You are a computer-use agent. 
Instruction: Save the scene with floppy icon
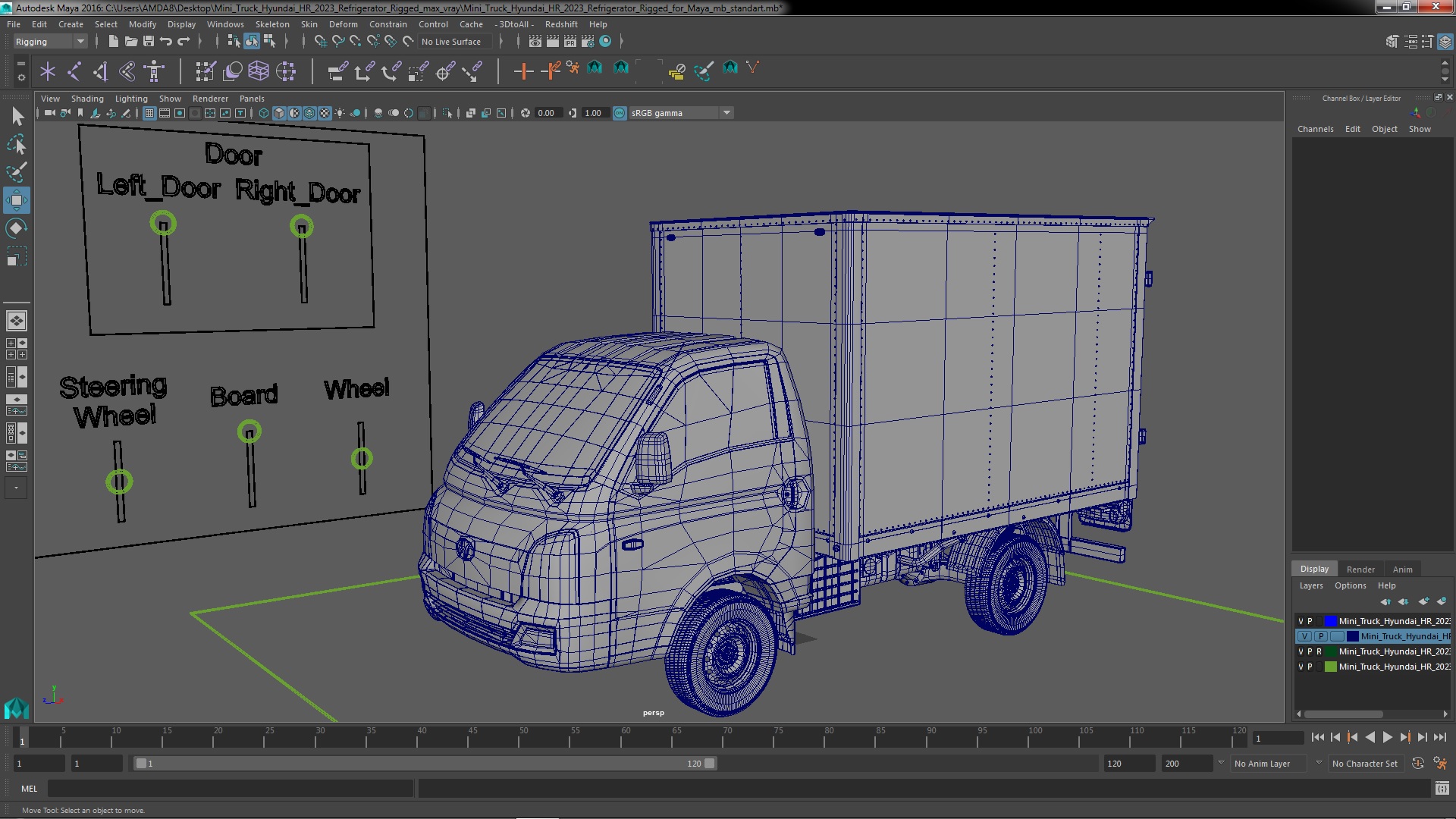(149, 41)
